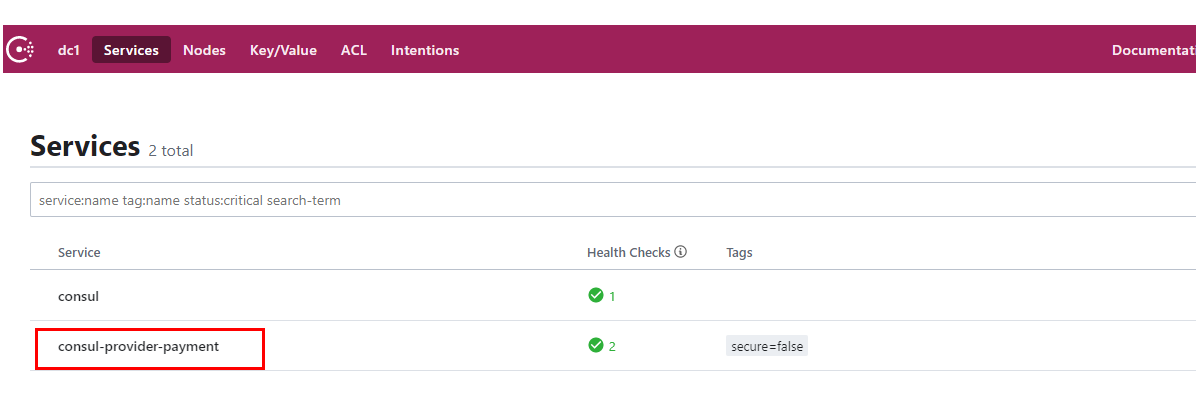Click the Health Checks column header

[x=628, y=253]
